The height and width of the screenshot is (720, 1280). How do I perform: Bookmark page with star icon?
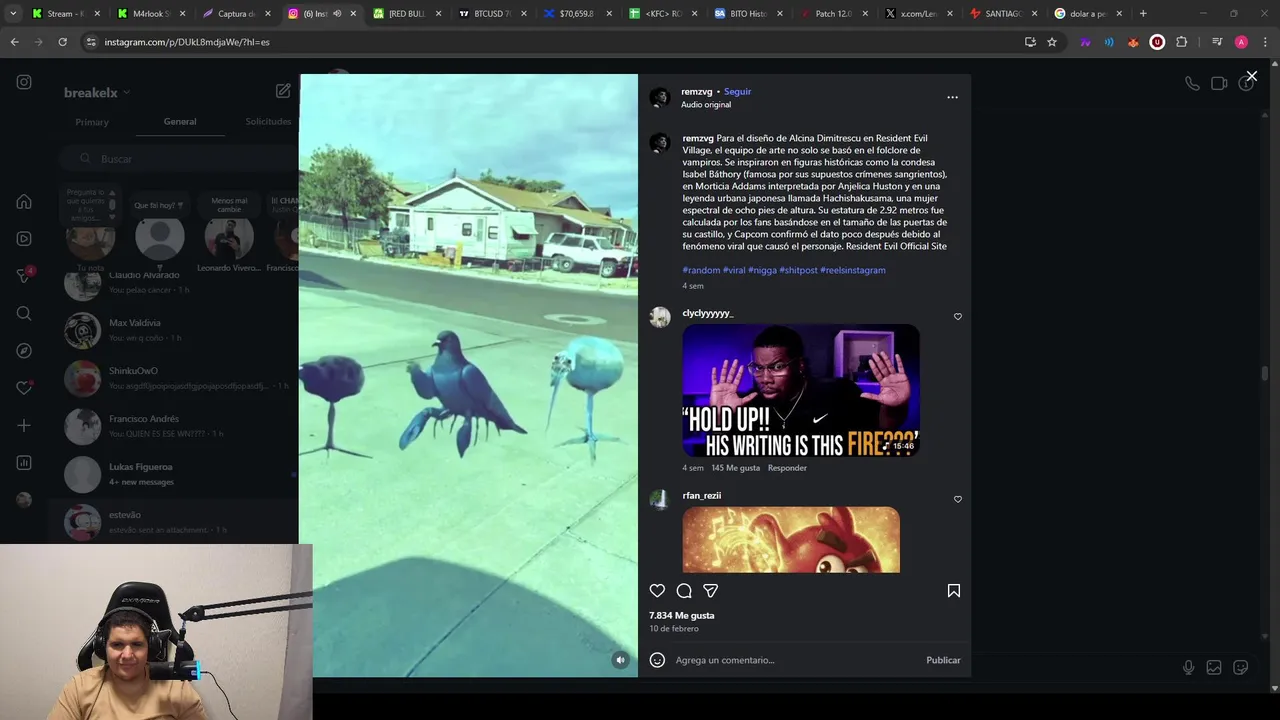pyautogui.click(x=1052, y=42)
